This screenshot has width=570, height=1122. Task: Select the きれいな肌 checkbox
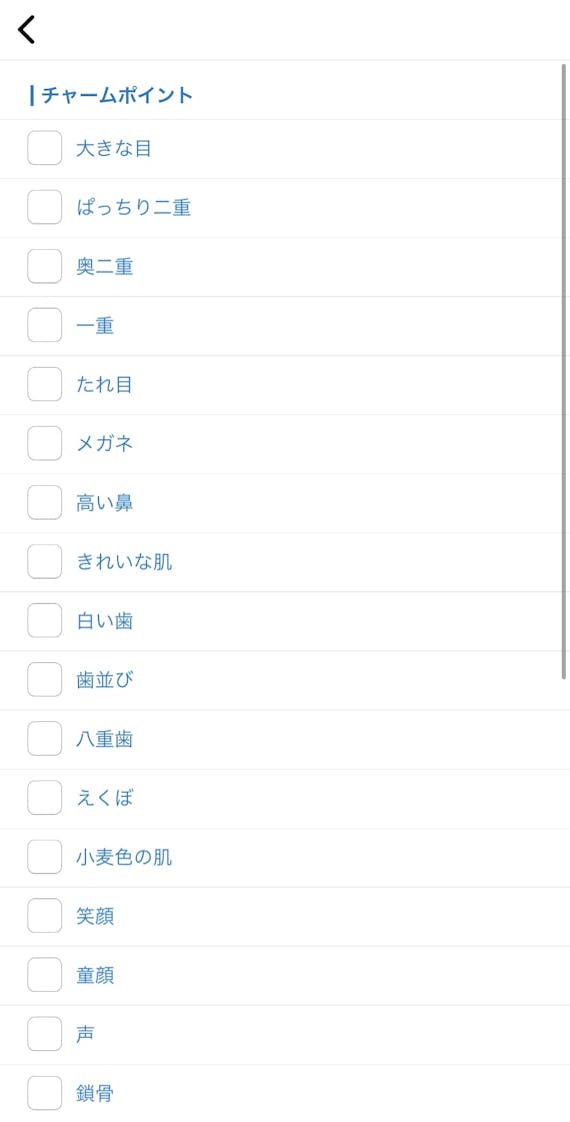44,561
